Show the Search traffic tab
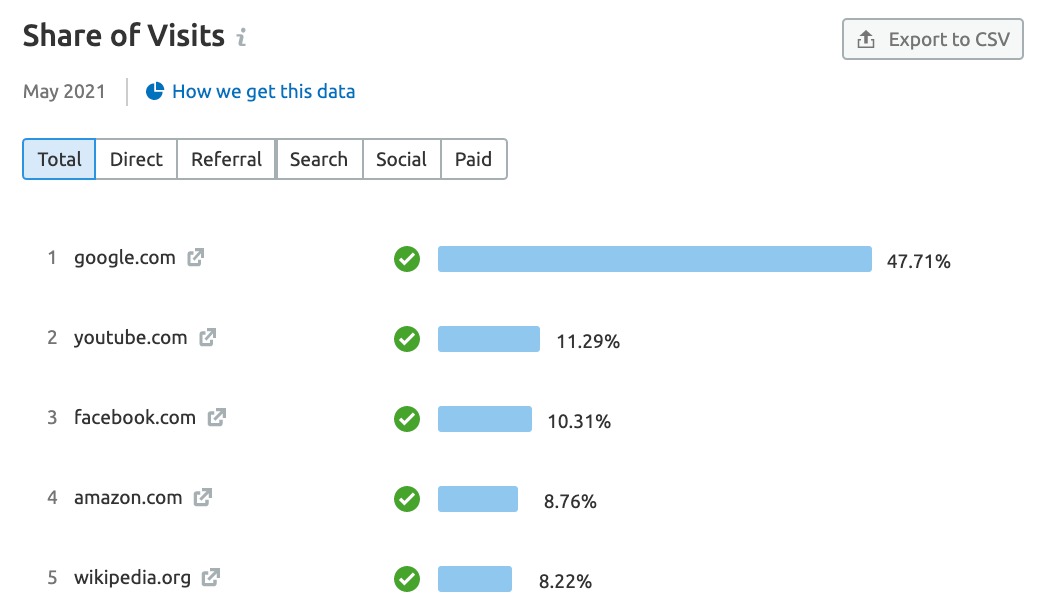1054x602 pixels. click(x=318, y=159)
